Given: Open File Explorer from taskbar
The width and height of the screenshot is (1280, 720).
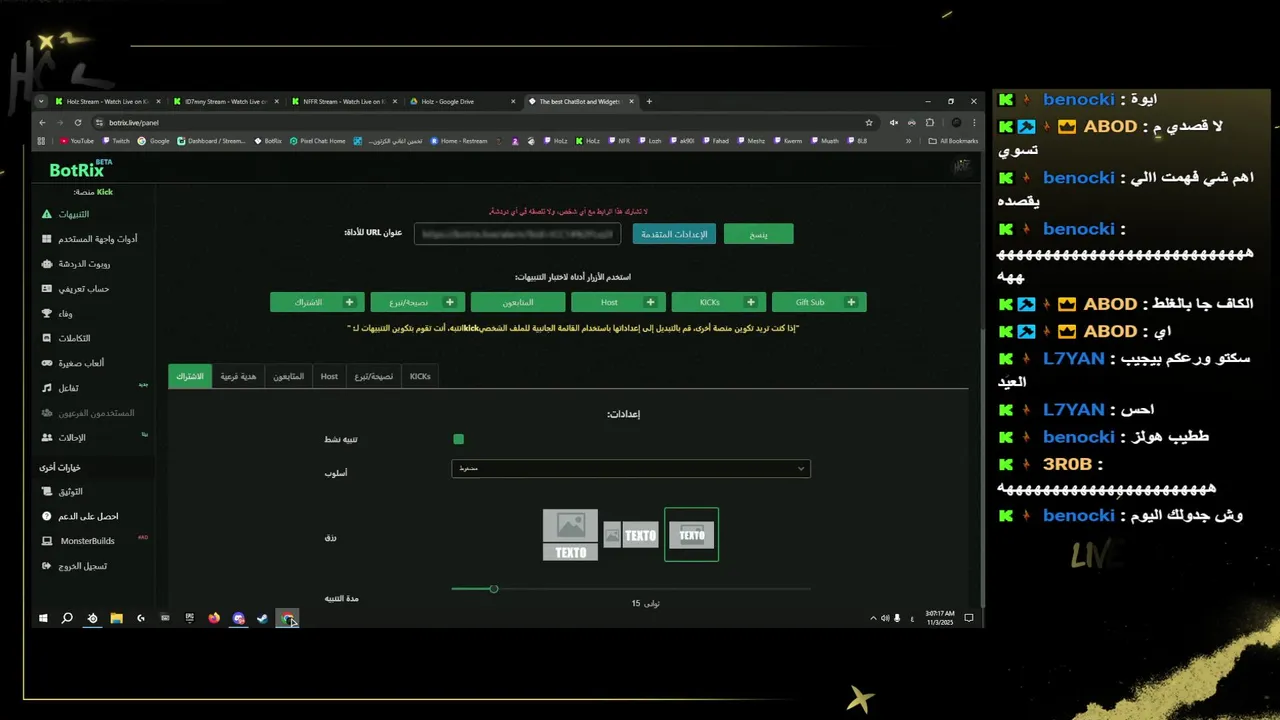Looking at the screenshot, I should pyautogui.click(x=116, y=619).
